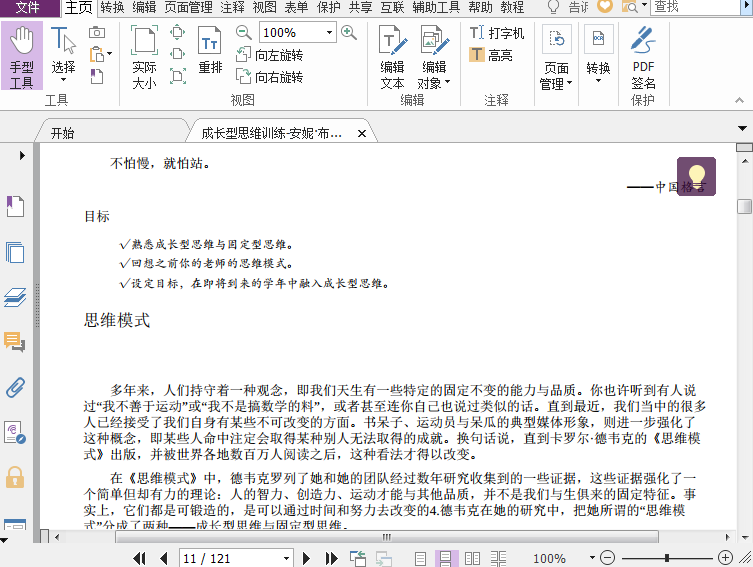
Task: Click the status bar zoom slider handle
Action: [x=667, y=558]
